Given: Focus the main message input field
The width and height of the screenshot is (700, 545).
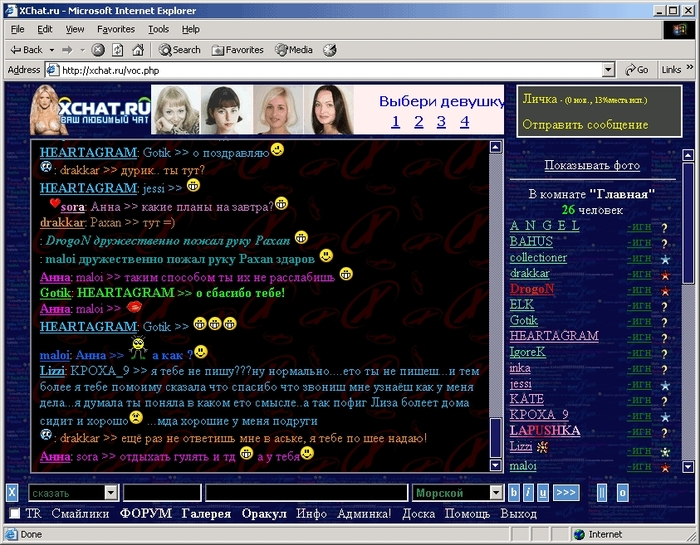Looking at the screenshot, I should coord(306,493).
